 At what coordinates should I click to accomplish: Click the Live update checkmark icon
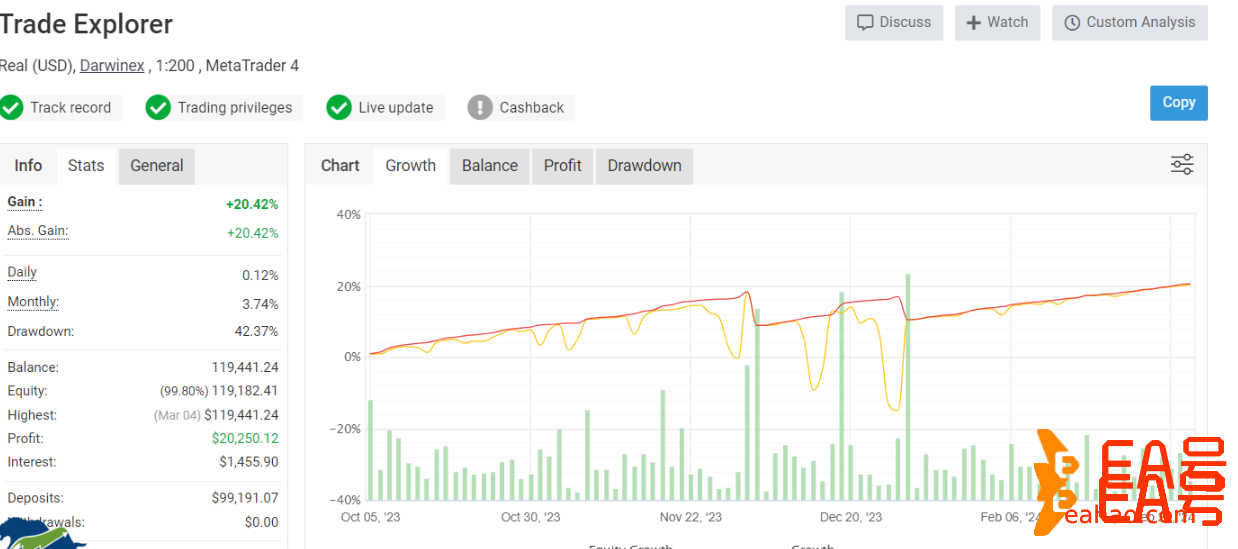(x=340, y=107)
